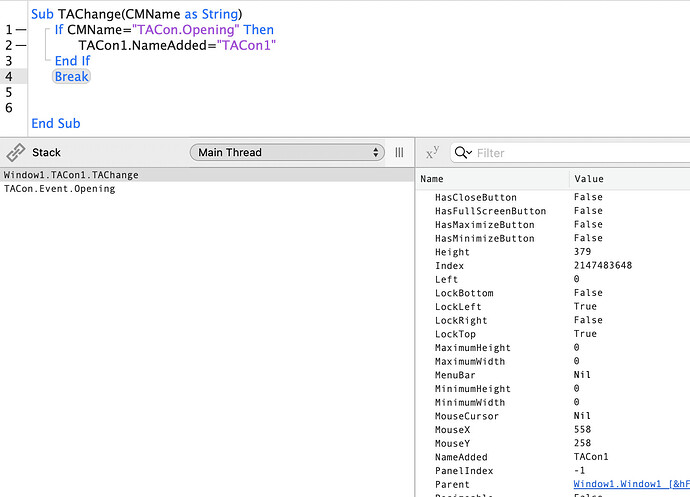This screenshot has width=690, height=497.
Task: Click the End If code line
Action: pyautogui.click(x=72, y=61)
